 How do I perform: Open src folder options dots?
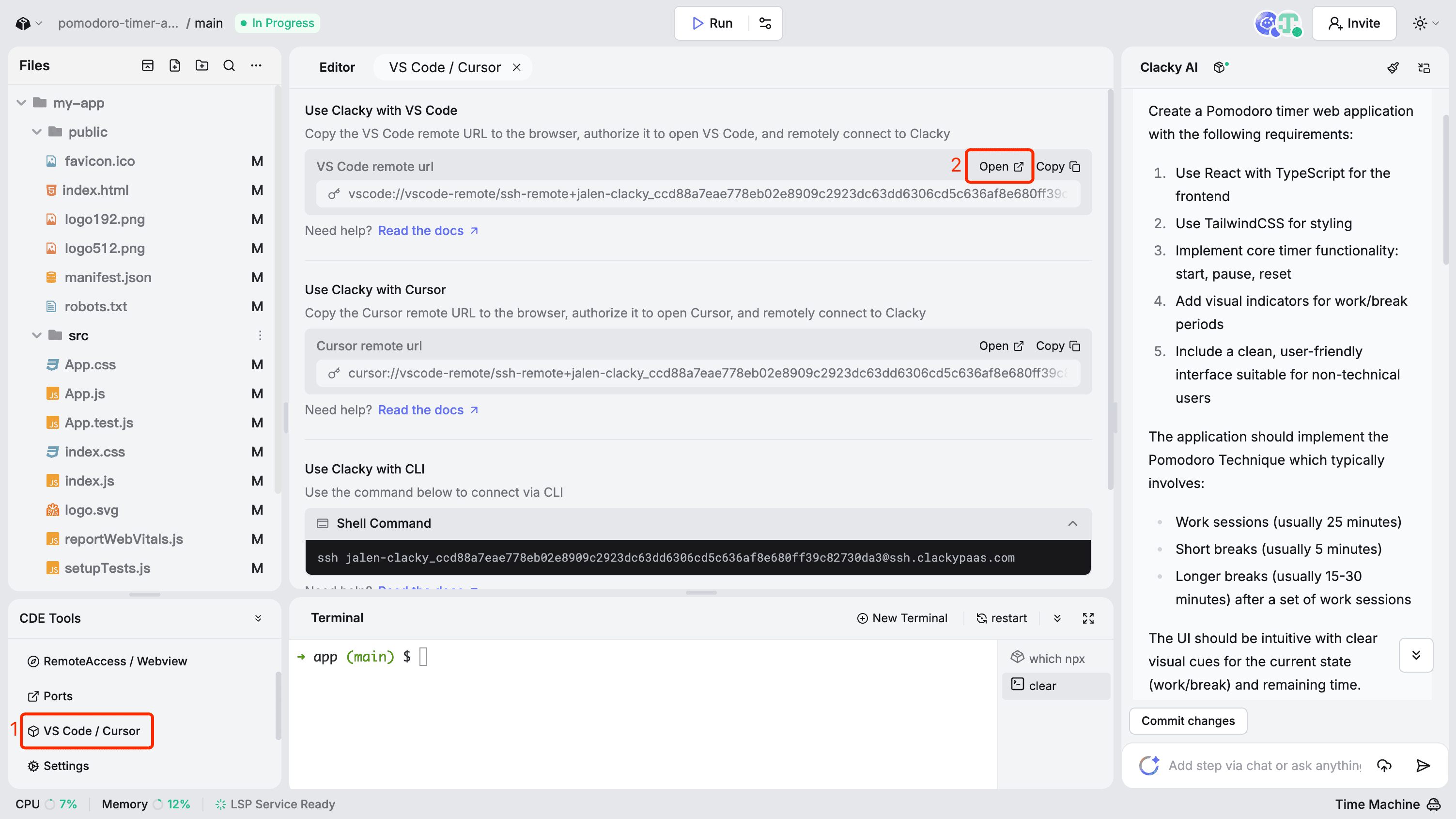260,335
